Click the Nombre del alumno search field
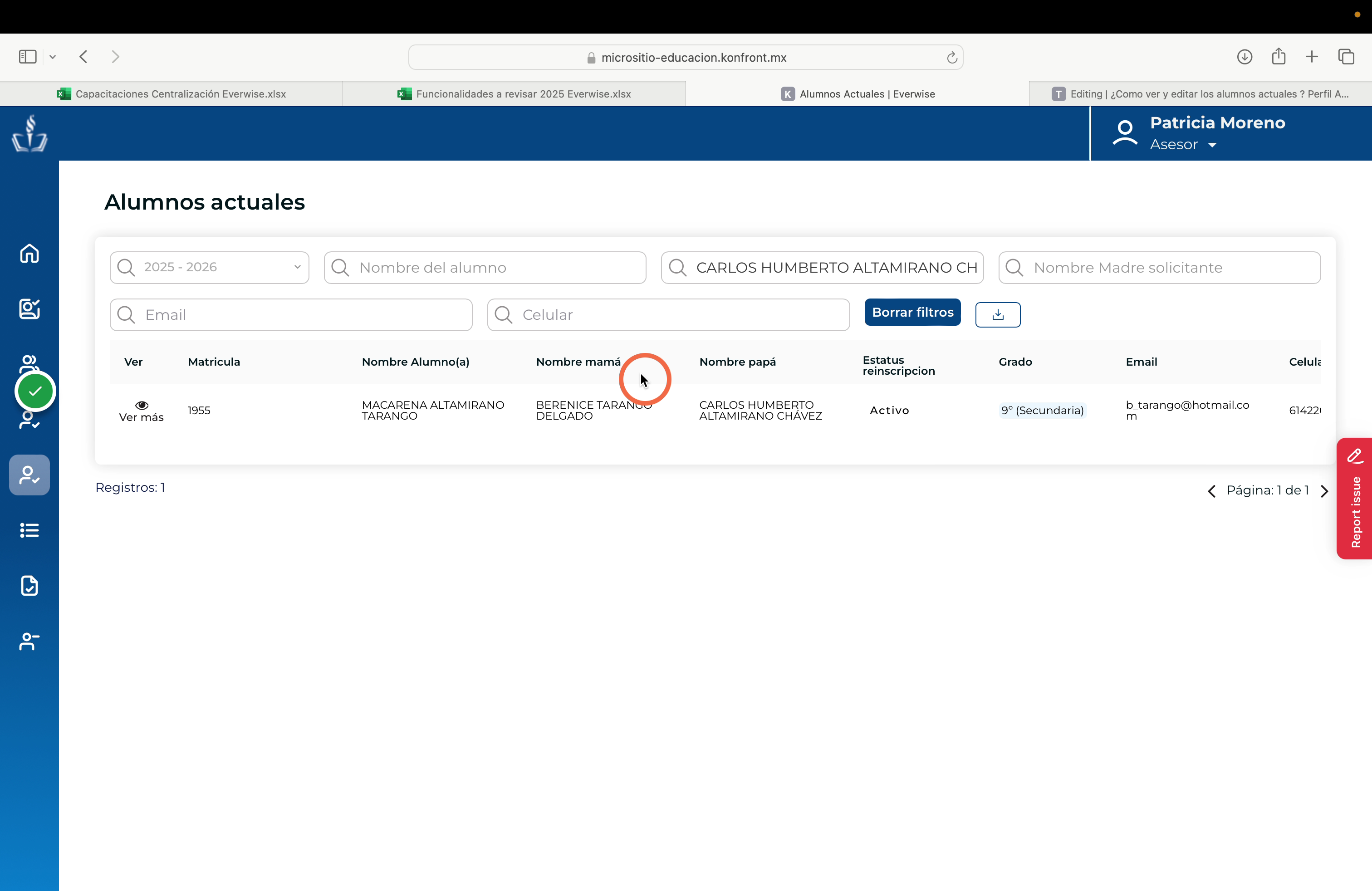The height and width of the screenshot is (891, 1372). [485, 267]
